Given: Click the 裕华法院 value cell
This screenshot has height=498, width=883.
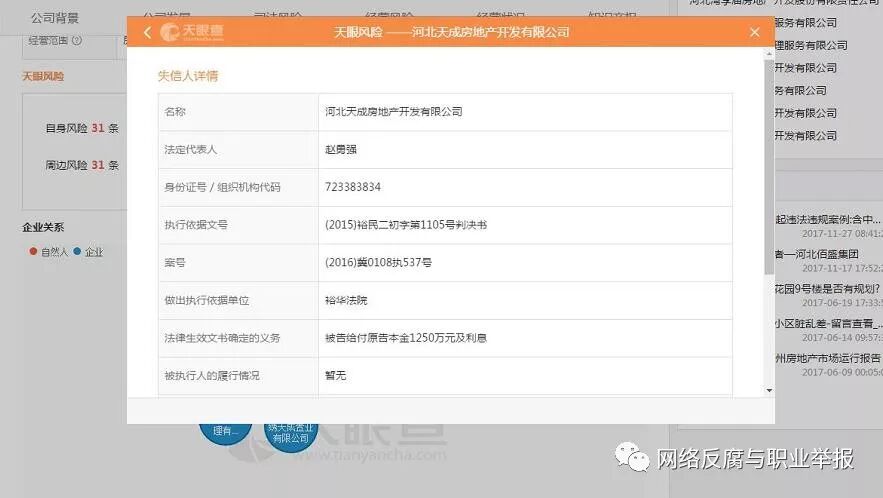Looking at the screenshot, I should (x=525, y=300).
